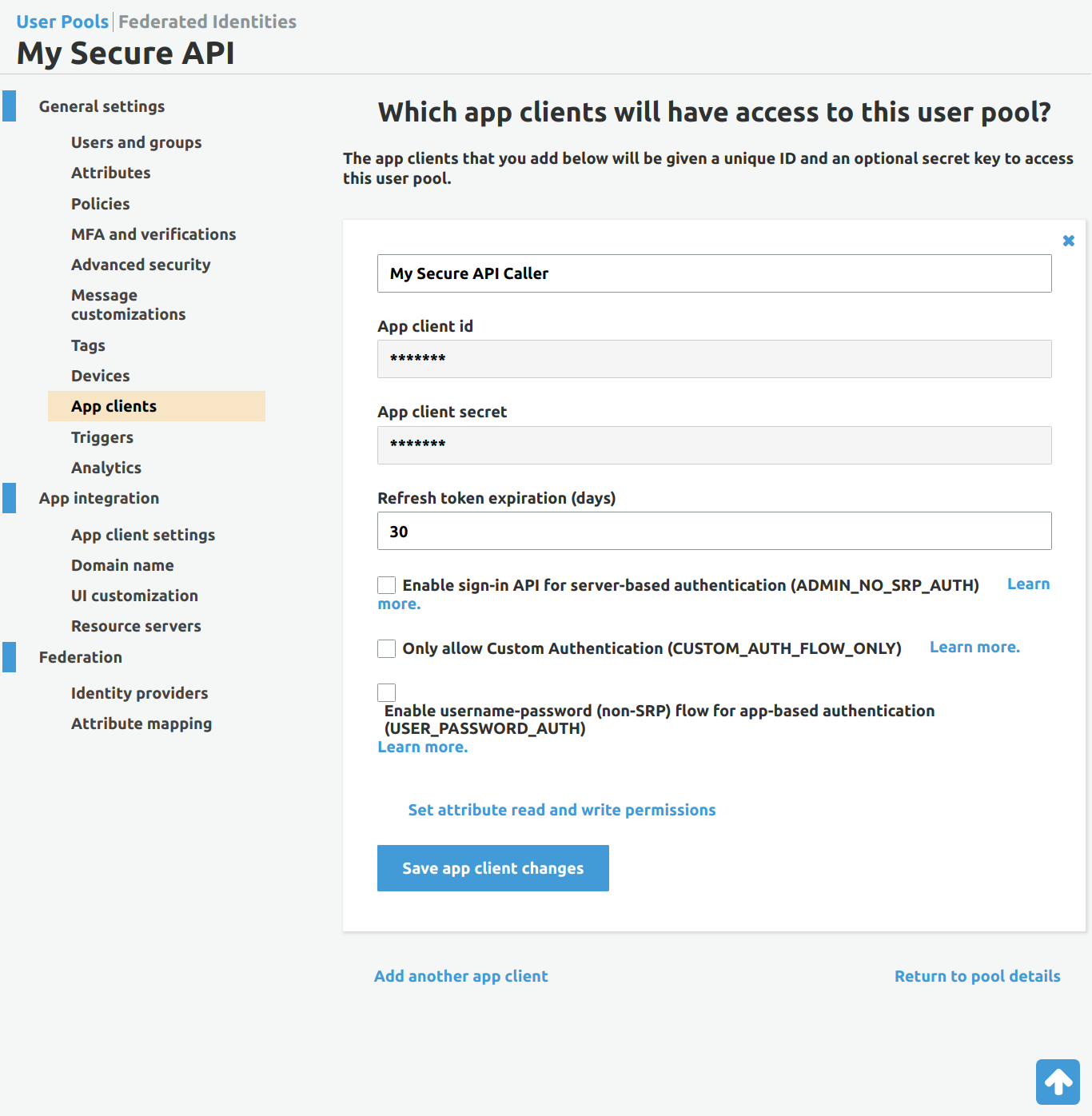Click Return to pool details
1092x1116 pixels.
pyautogui.click(x=977, y=976)
